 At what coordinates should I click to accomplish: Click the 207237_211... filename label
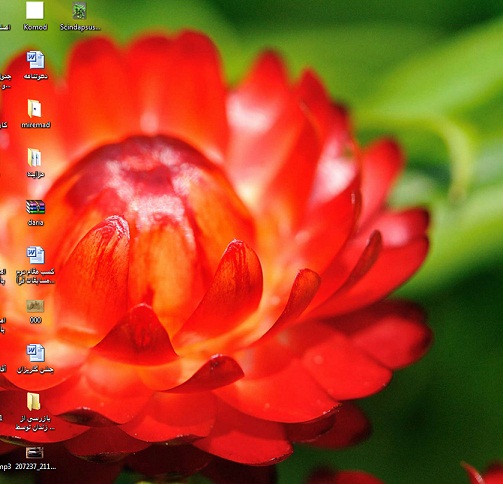pos(35,467)
